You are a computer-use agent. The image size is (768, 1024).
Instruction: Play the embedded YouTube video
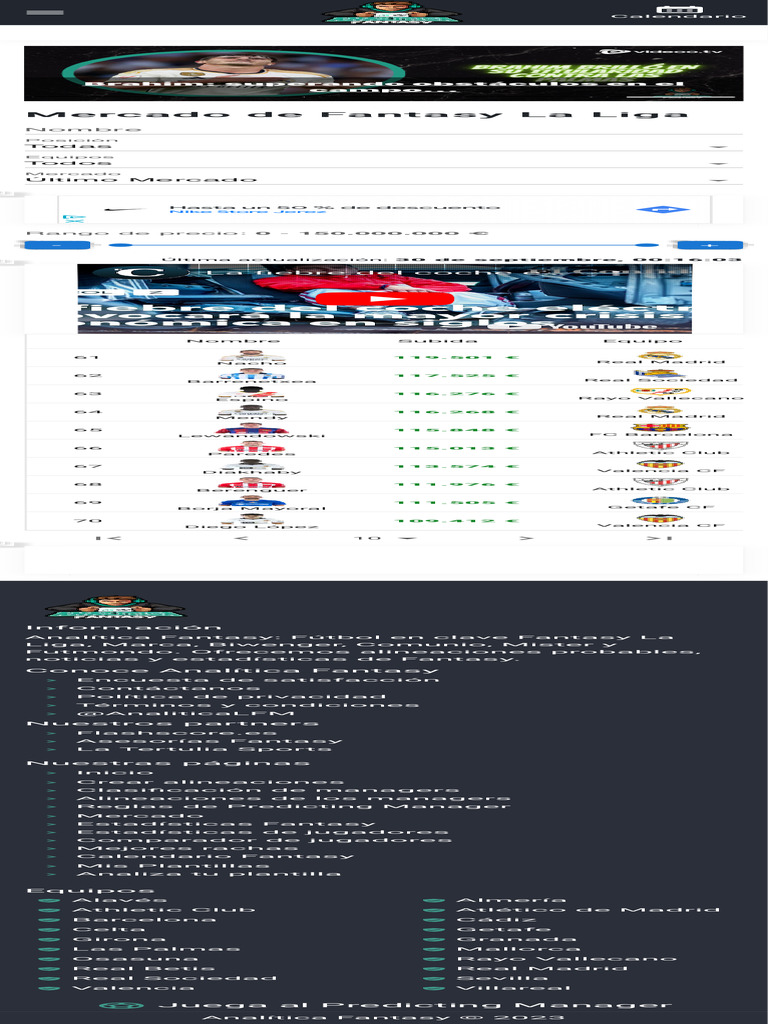click(x=384, y=299)
